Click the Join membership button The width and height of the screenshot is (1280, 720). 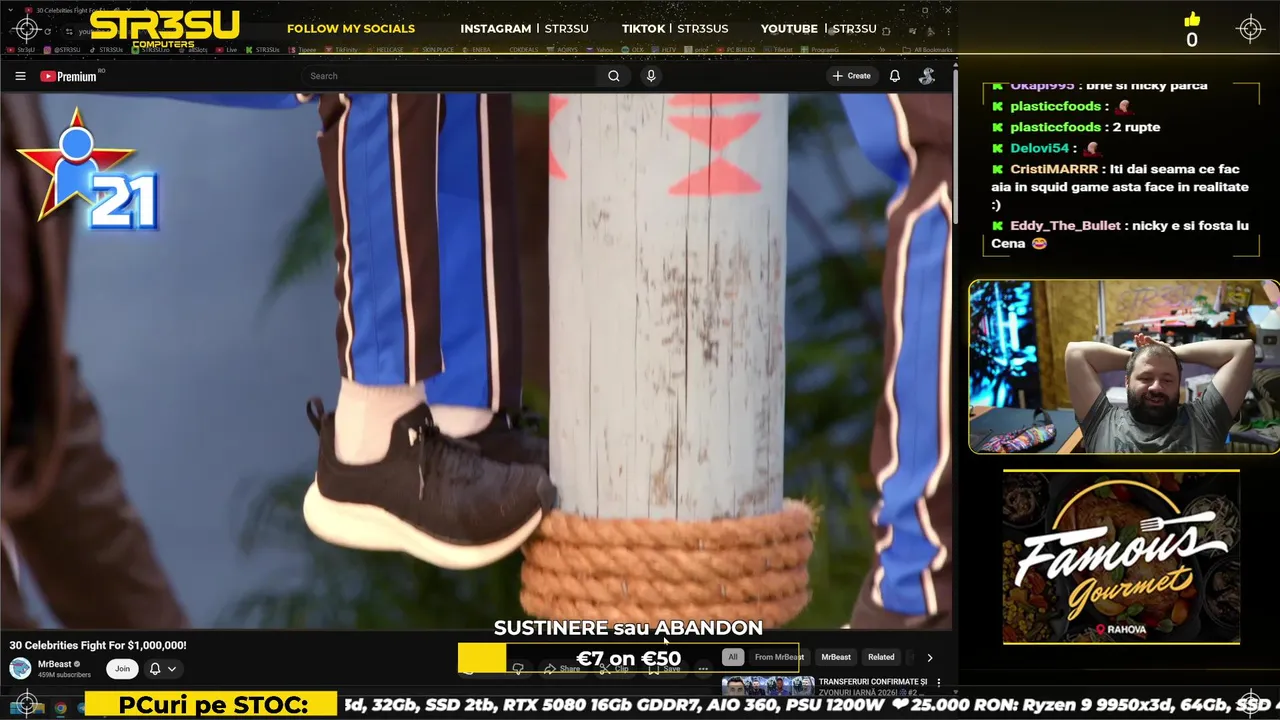[122, 669]
